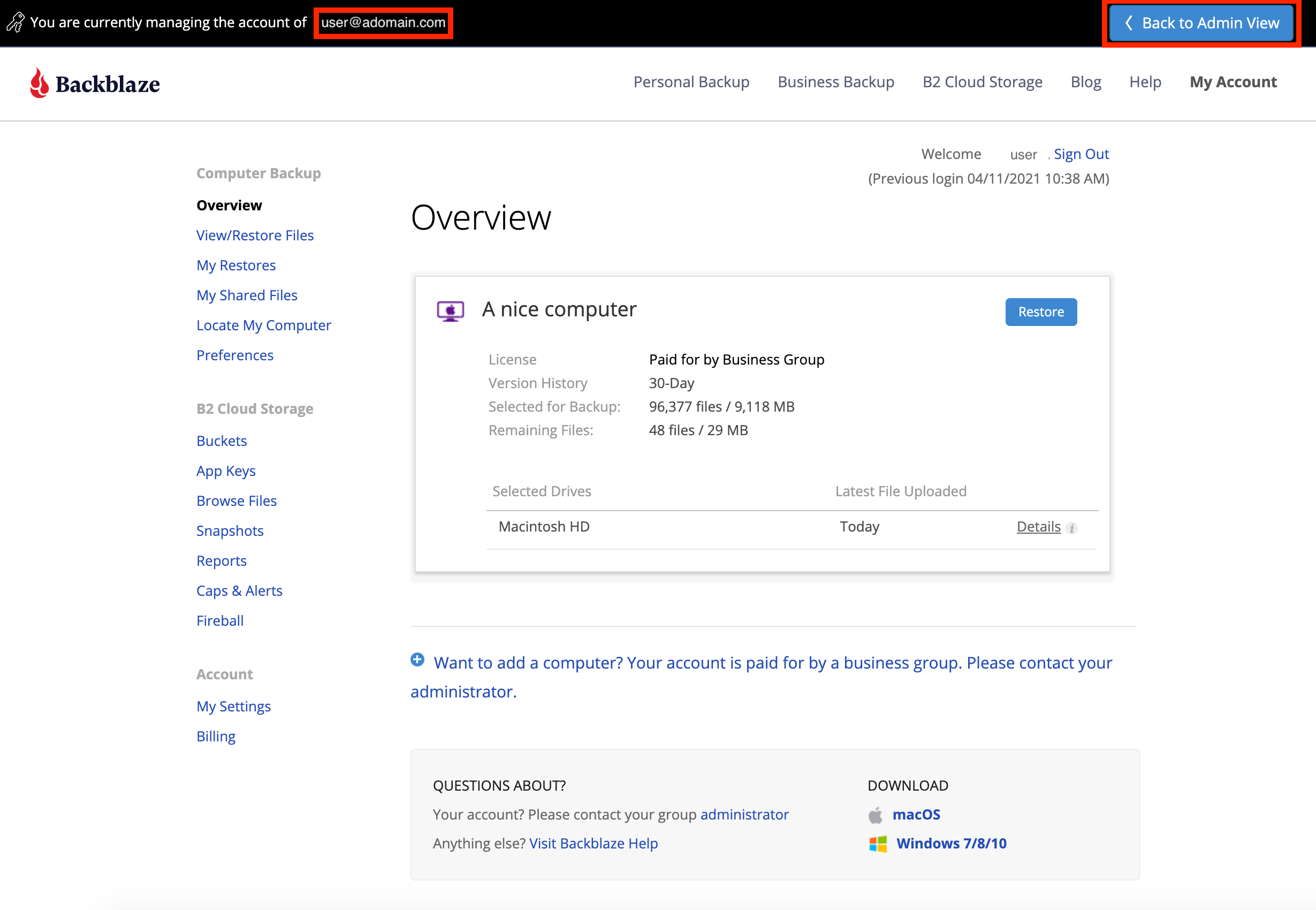Click the info icon next to Details

pyautogui.click(x=1071, y=528)
